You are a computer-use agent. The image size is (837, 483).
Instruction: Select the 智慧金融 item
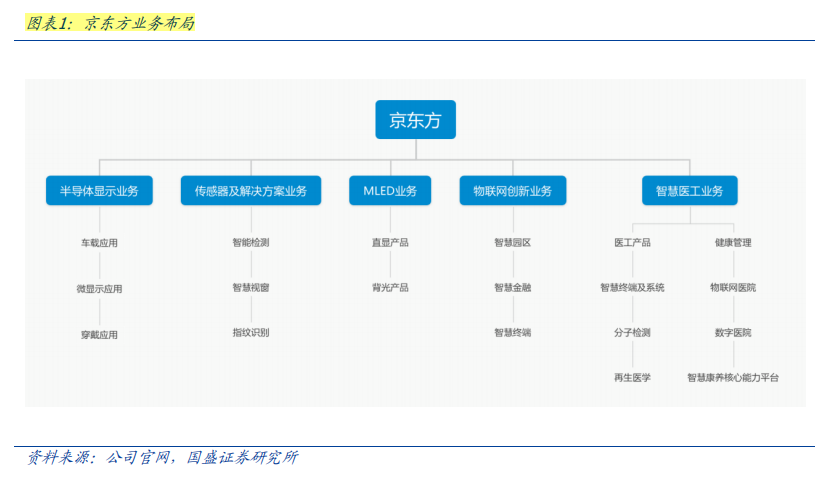(513, 287)
